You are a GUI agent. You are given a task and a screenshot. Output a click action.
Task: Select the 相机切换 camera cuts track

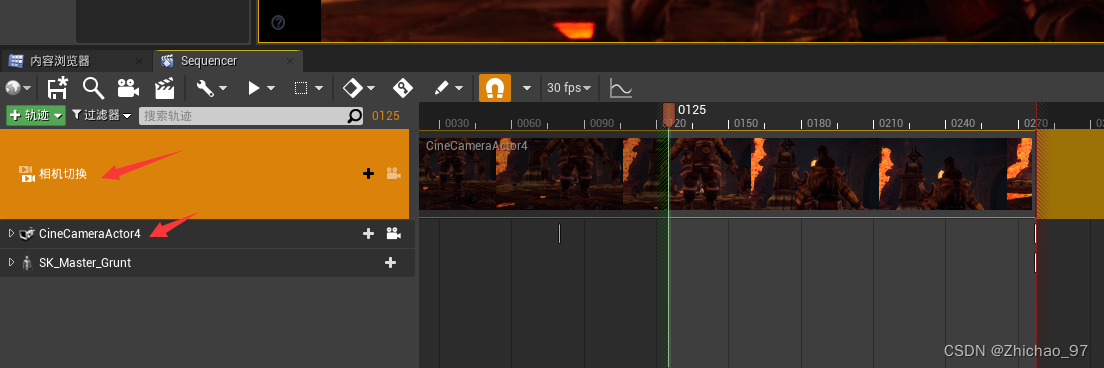(x=204, y=174)
